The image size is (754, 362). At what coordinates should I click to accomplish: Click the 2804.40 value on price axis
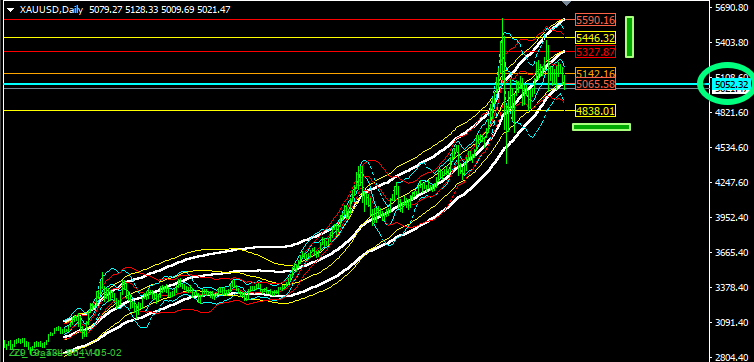(x=731, y=358)
